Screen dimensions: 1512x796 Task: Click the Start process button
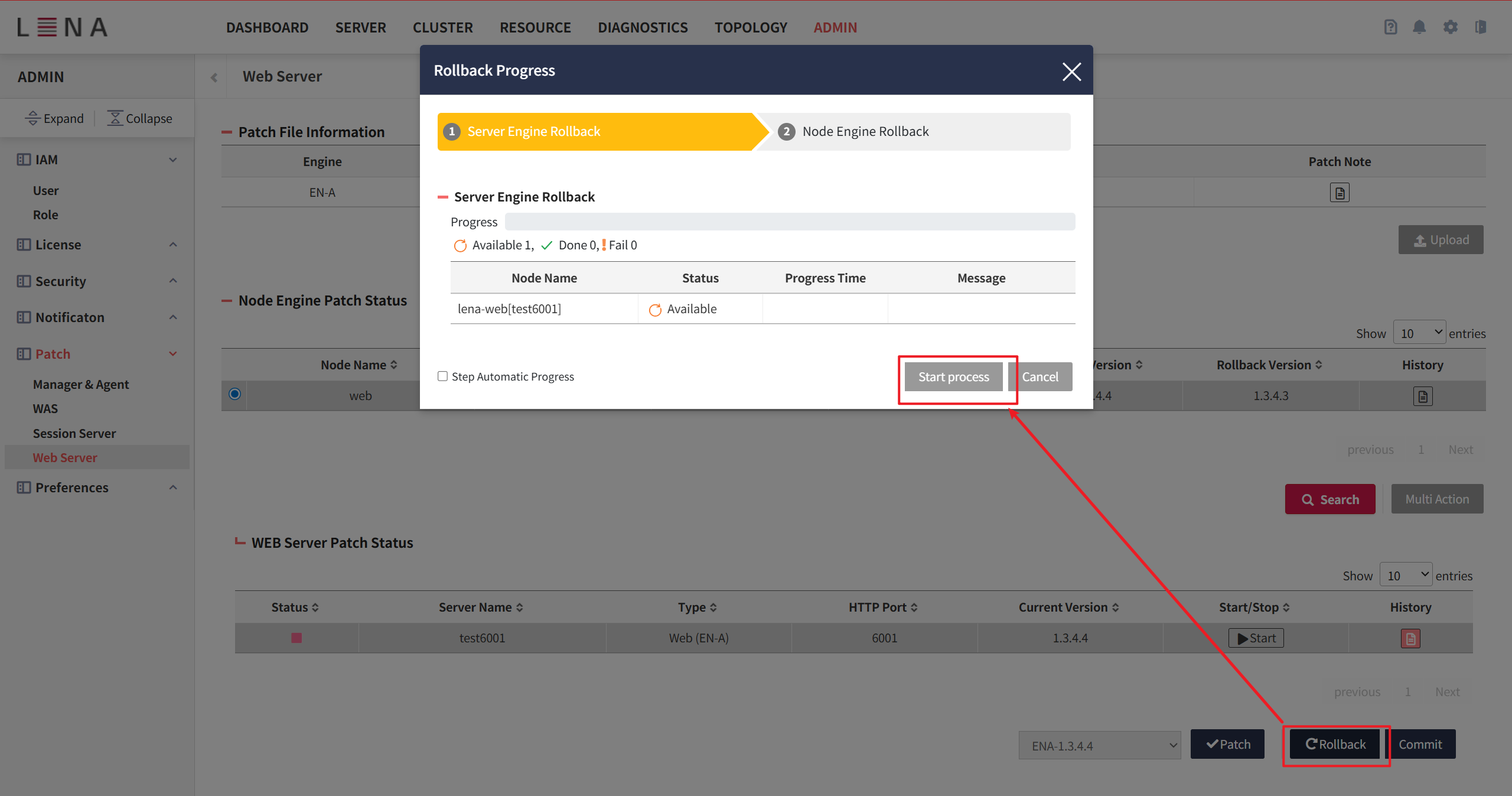[x=953, y=376]
